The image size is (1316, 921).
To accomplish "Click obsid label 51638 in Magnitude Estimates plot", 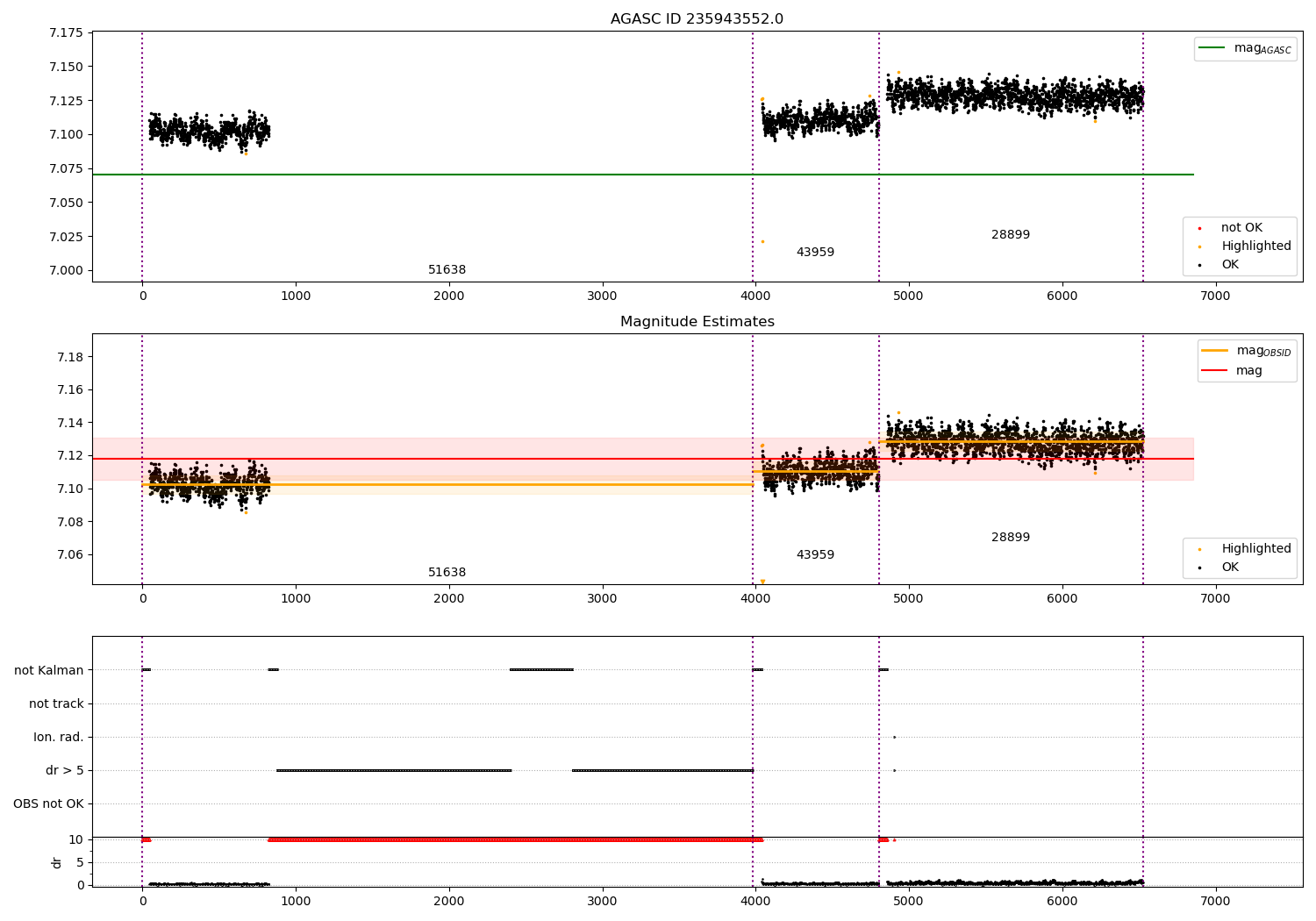I will coord(447,573).
